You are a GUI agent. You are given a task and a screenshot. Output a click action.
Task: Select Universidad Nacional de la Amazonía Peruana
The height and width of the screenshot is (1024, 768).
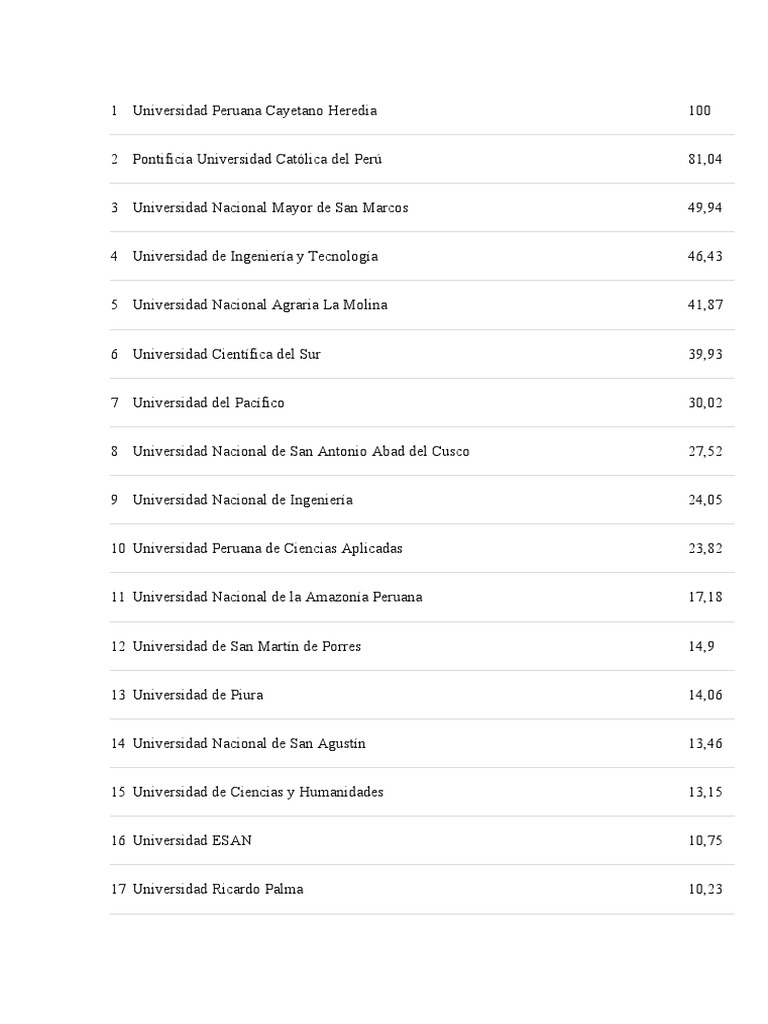pos(277,597)
